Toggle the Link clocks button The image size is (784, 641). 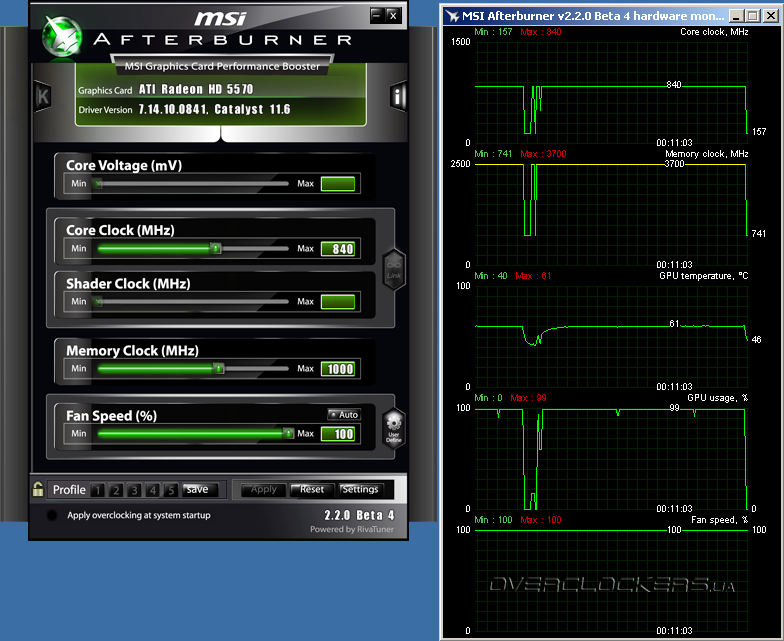click(394, 269)
